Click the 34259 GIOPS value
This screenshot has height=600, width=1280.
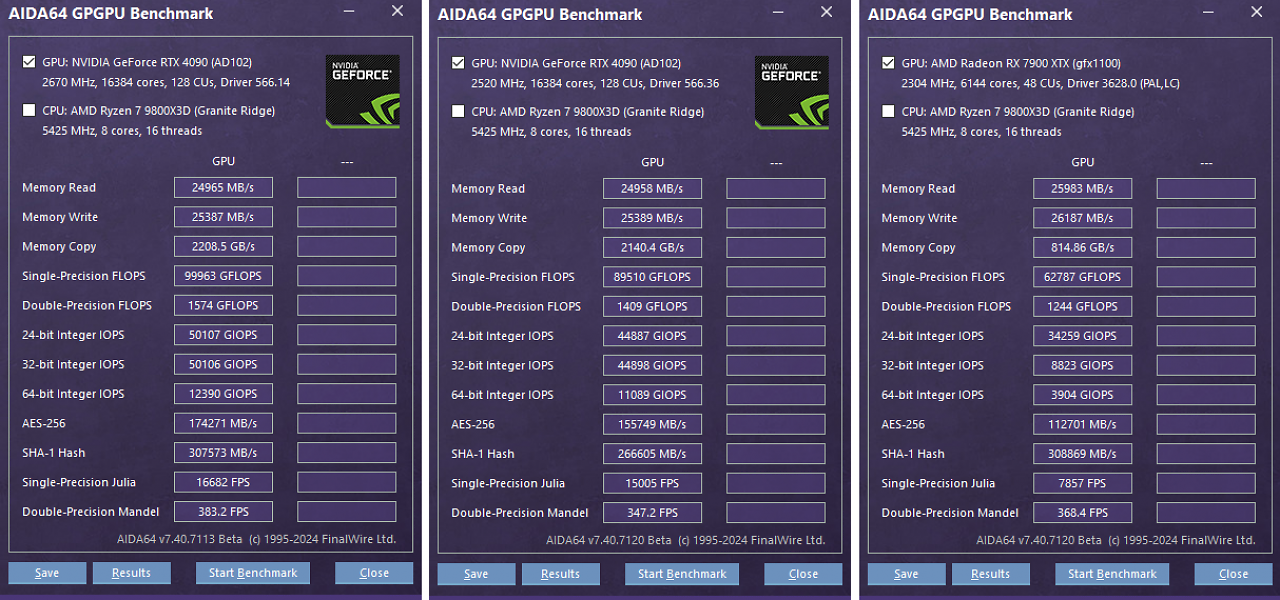(1082, 335)
